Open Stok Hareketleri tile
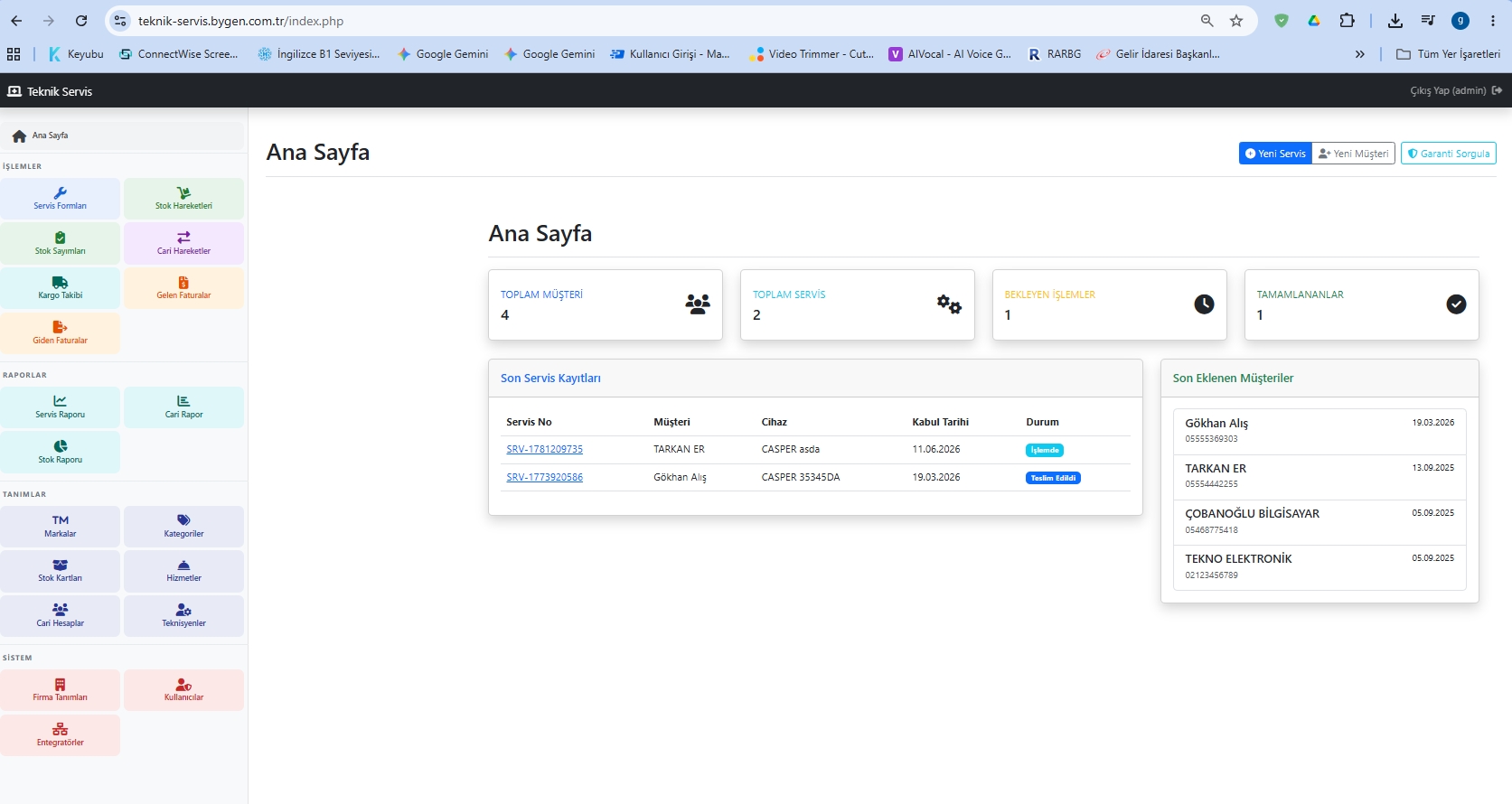Image resolution: width=1512 pixels, height=804 pixels. click(183, 199)
